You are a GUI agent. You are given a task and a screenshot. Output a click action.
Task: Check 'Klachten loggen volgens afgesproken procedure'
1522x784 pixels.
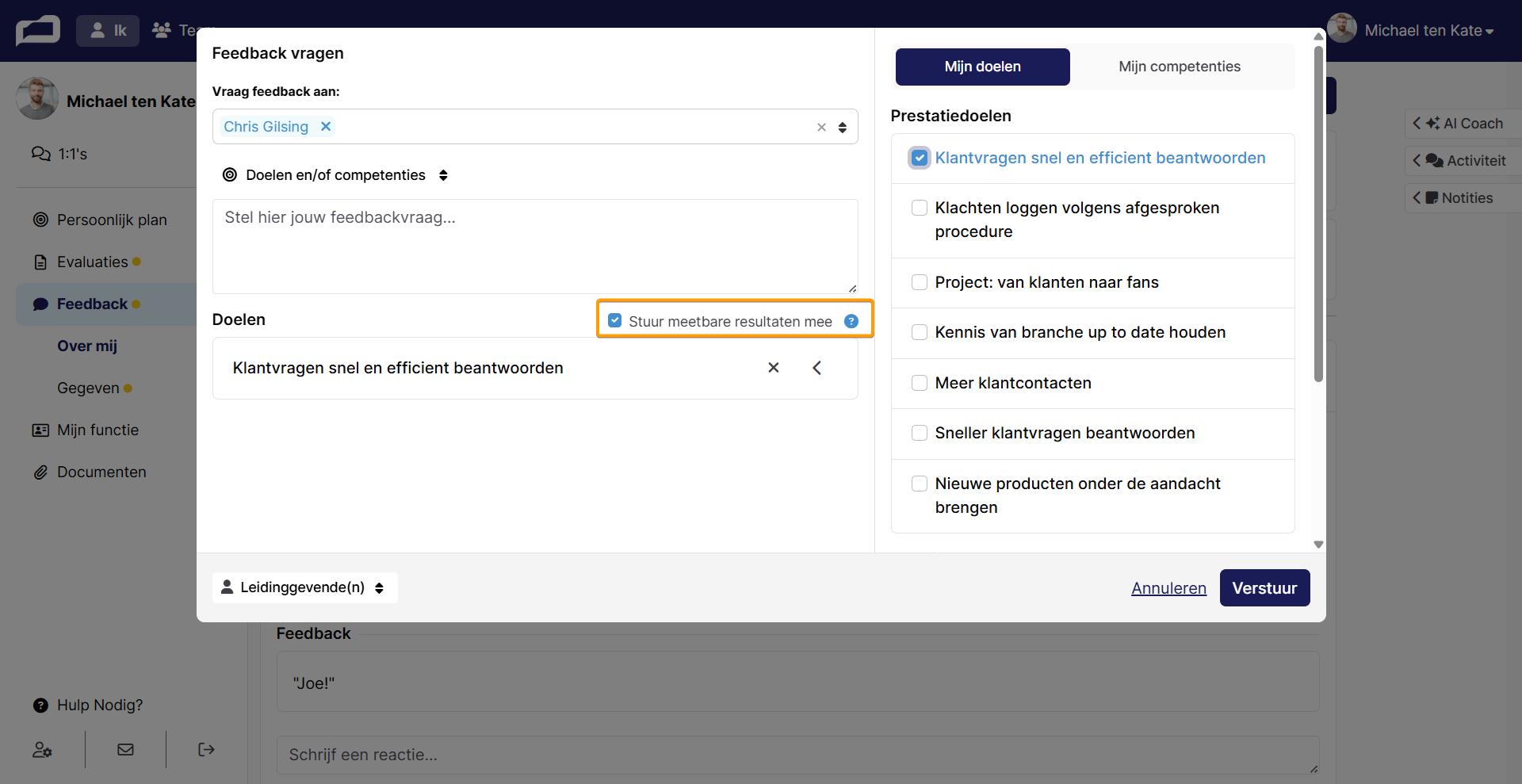click(x=920, y=208)
